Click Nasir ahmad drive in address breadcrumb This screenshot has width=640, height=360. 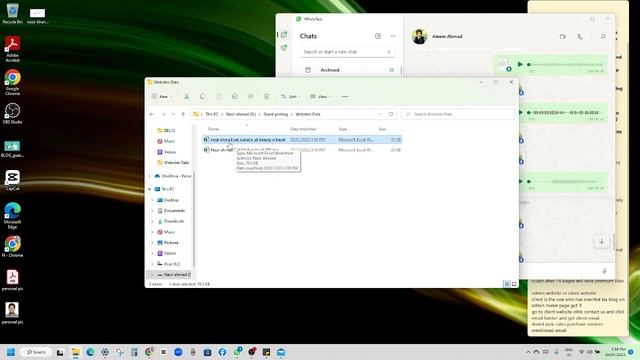point(241,114)
